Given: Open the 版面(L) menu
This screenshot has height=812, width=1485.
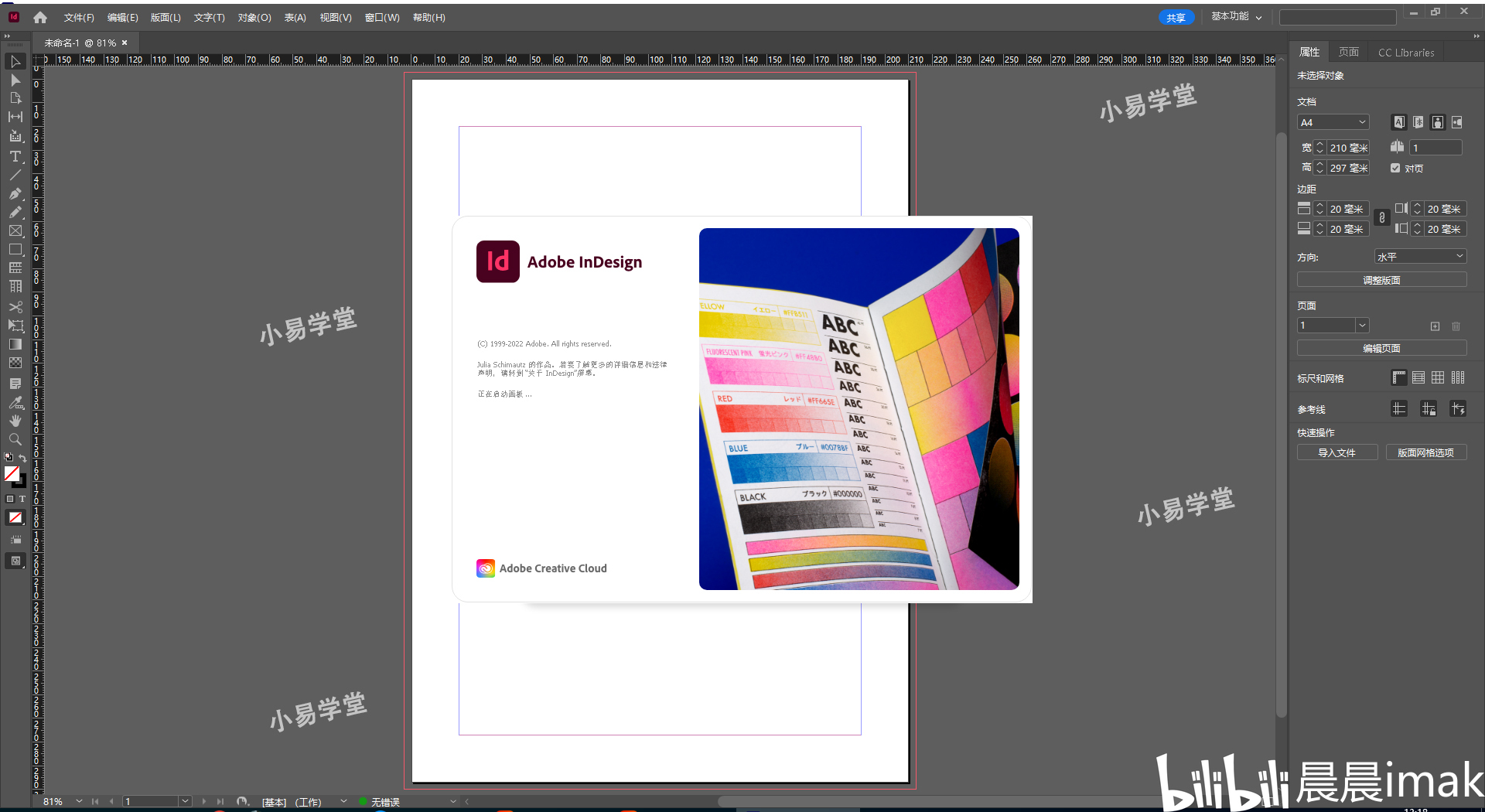Looking at the screenshot, I should [166, 17].
